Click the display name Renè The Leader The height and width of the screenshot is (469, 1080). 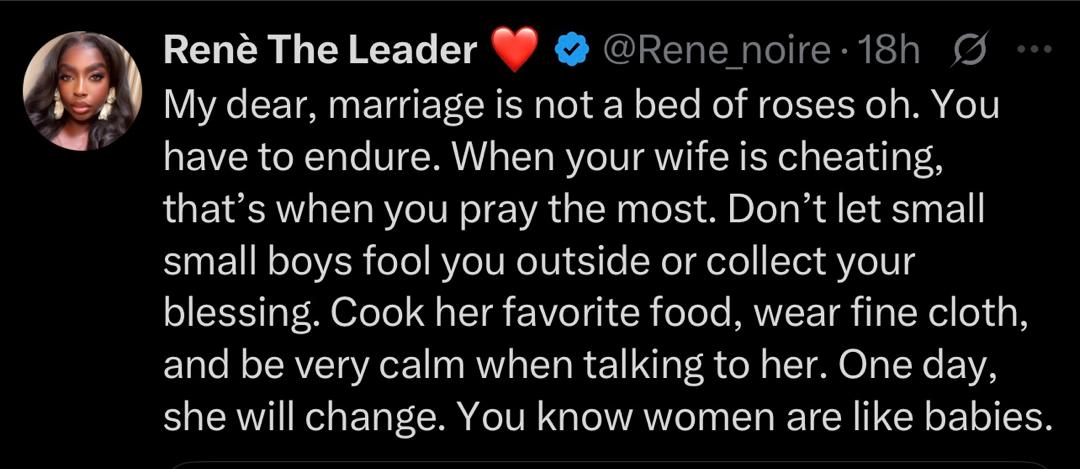pyautogui.click(x=320, y=49)
